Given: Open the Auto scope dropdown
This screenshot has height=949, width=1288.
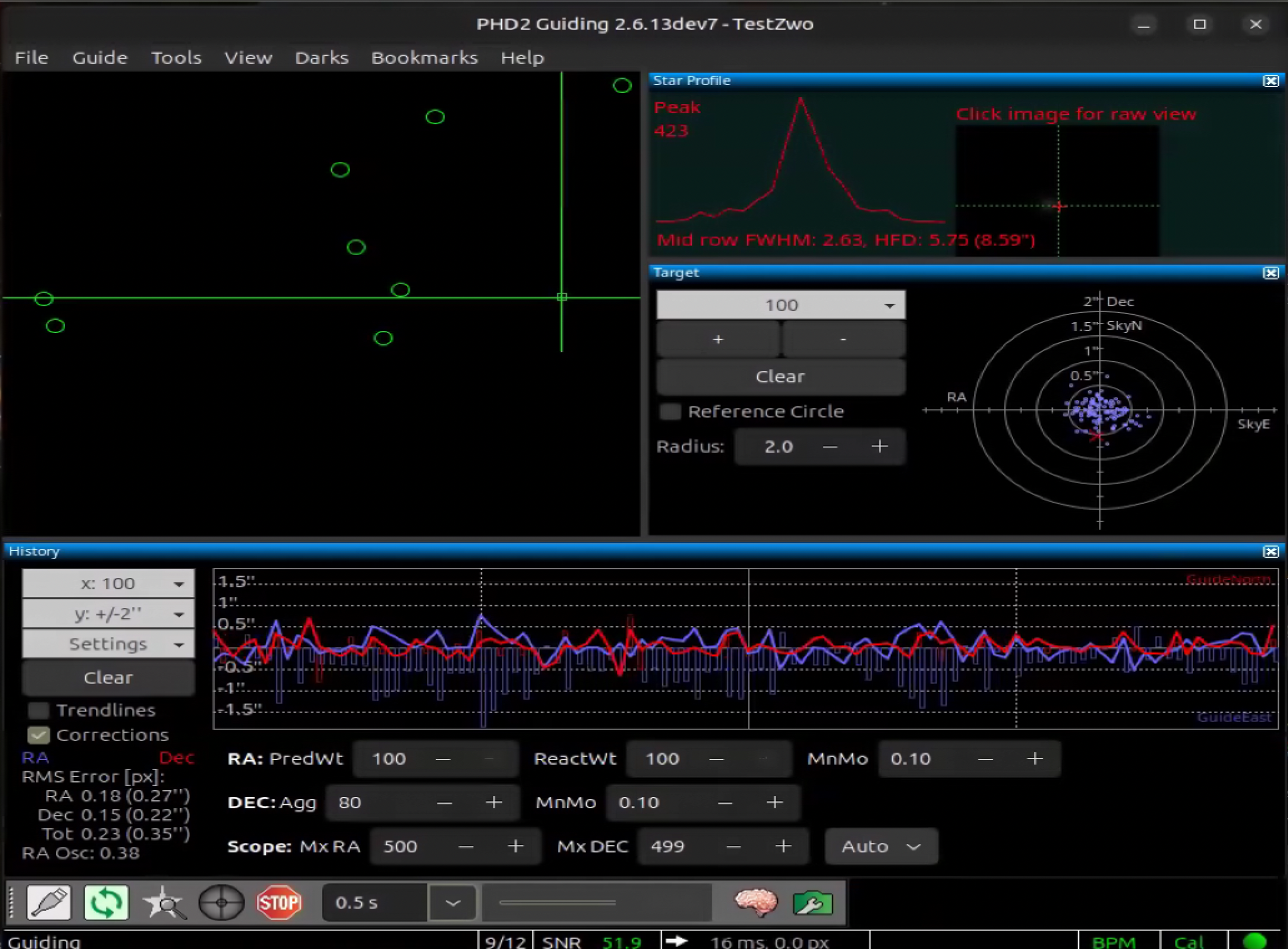Looking at the screenshot, I should pyautogui.click(x=881, y=846).
